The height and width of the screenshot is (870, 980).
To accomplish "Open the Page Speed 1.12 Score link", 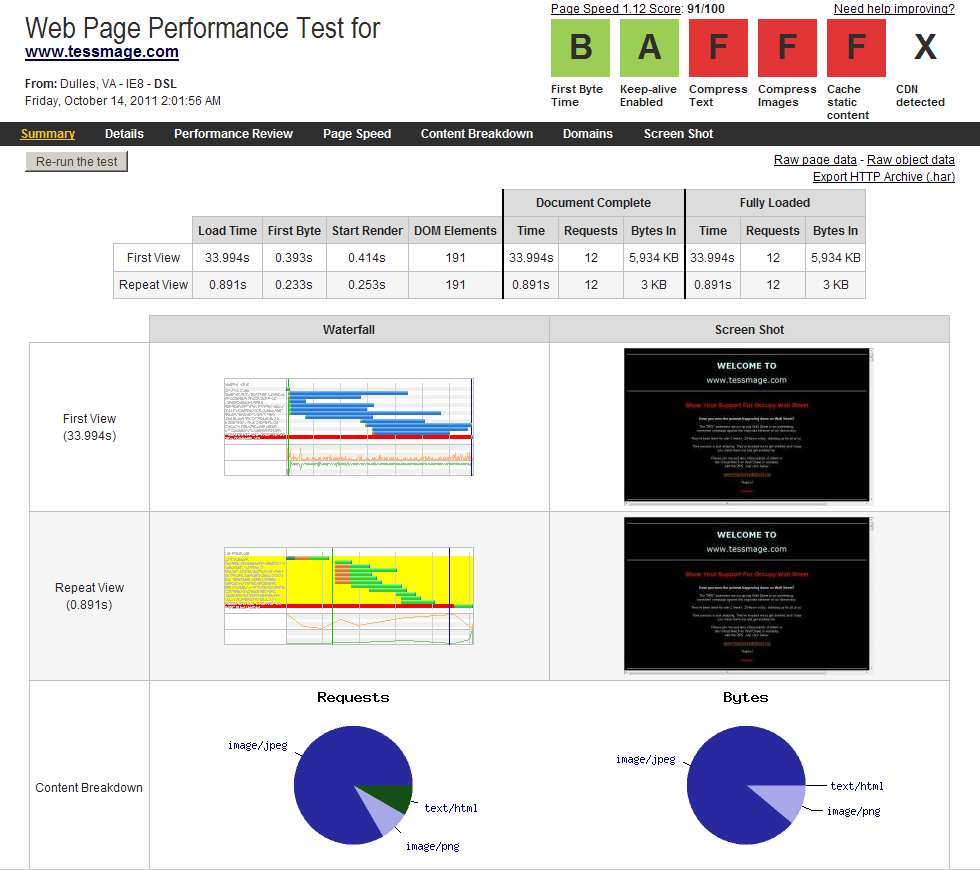I will (616, 9).
